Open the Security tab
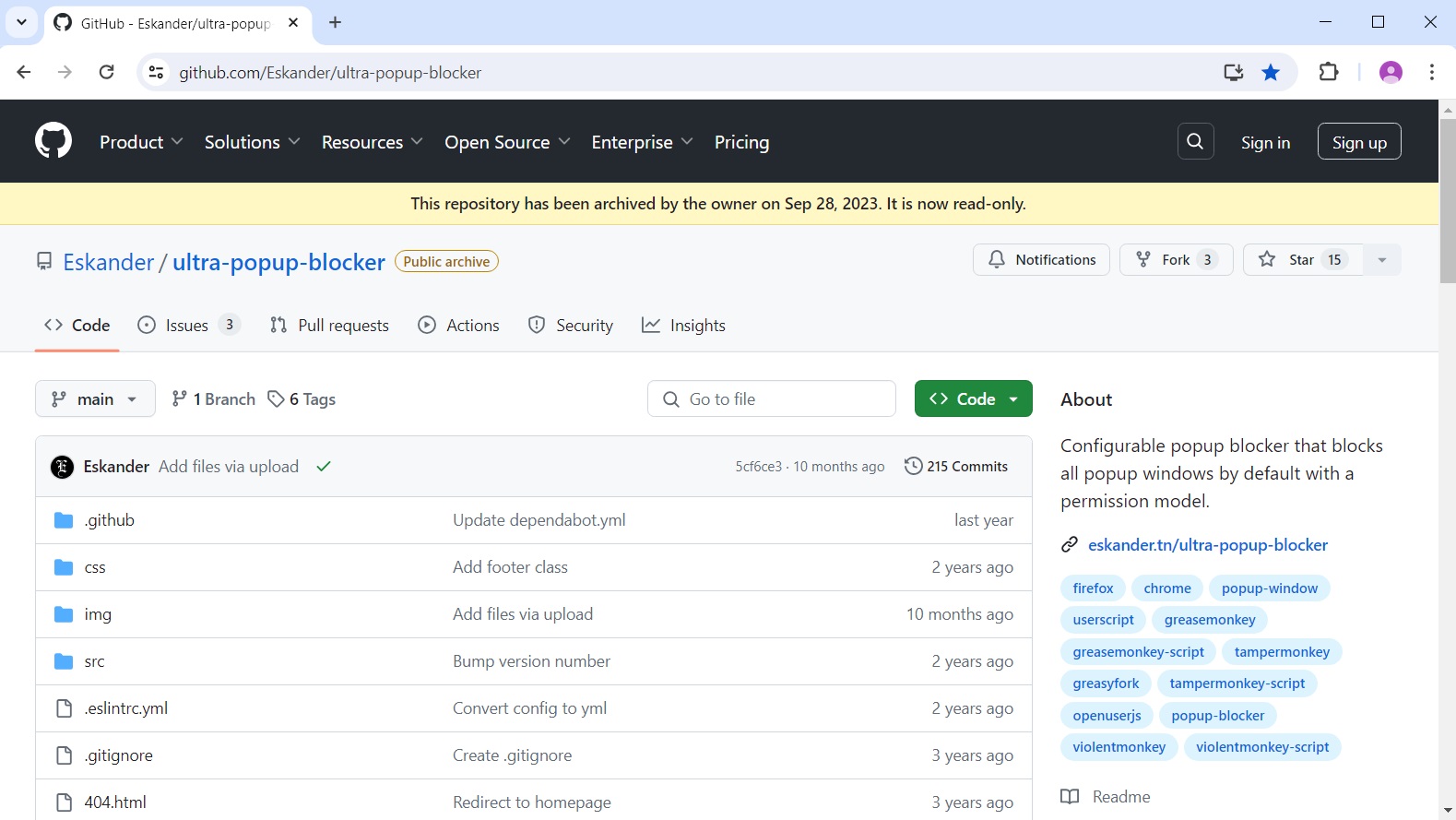 click(x=570, y=326)
